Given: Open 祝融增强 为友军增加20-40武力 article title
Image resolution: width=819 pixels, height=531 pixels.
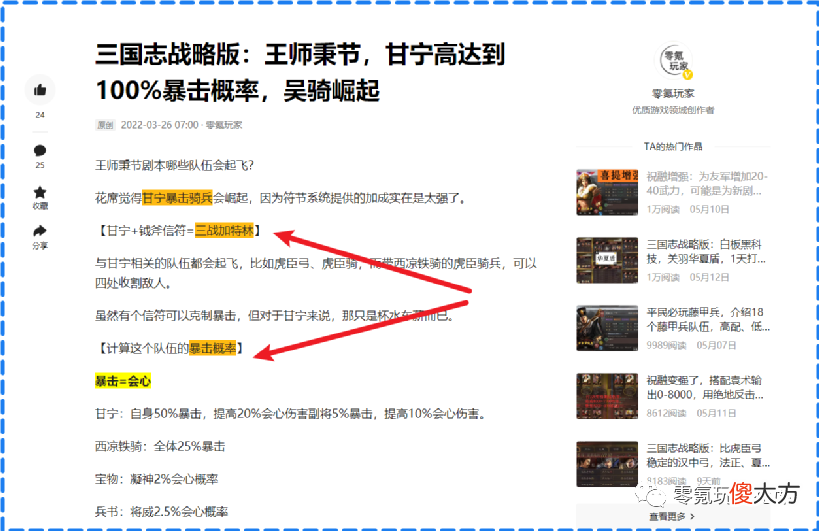Looking at the screenshot, I should point(707,183).
